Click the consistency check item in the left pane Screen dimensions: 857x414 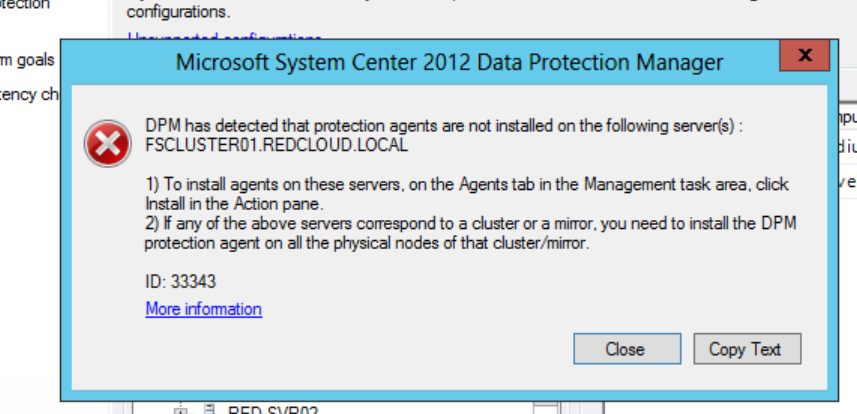click(x=30, y=94)
